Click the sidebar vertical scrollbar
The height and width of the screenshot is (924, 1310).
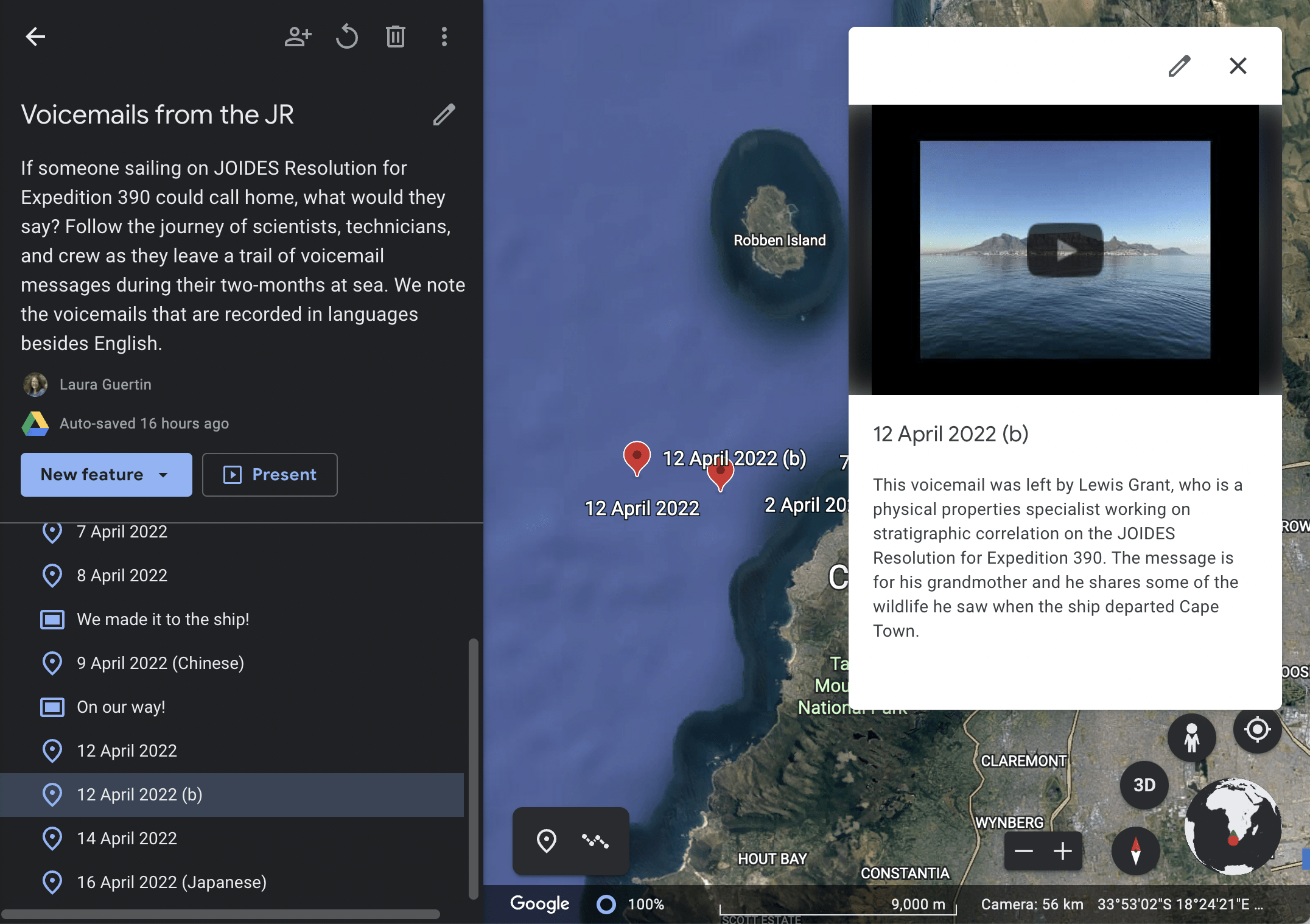click(473, 769)
